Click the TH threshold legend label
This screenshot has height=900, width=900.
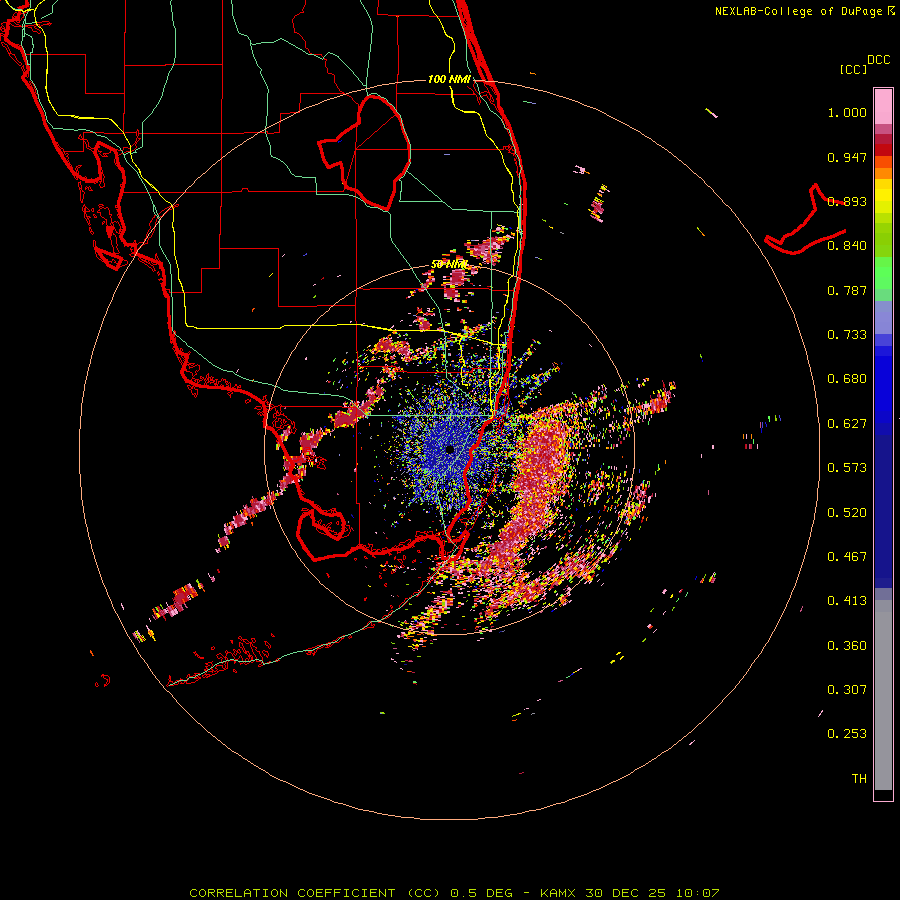click(859, 779)
